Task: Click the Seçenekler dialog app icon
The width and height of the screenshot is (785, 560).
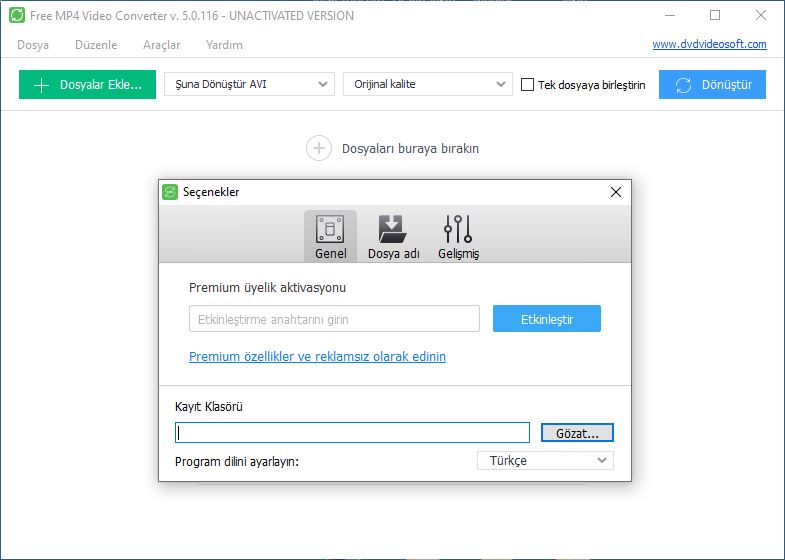Action: [170, 192]
